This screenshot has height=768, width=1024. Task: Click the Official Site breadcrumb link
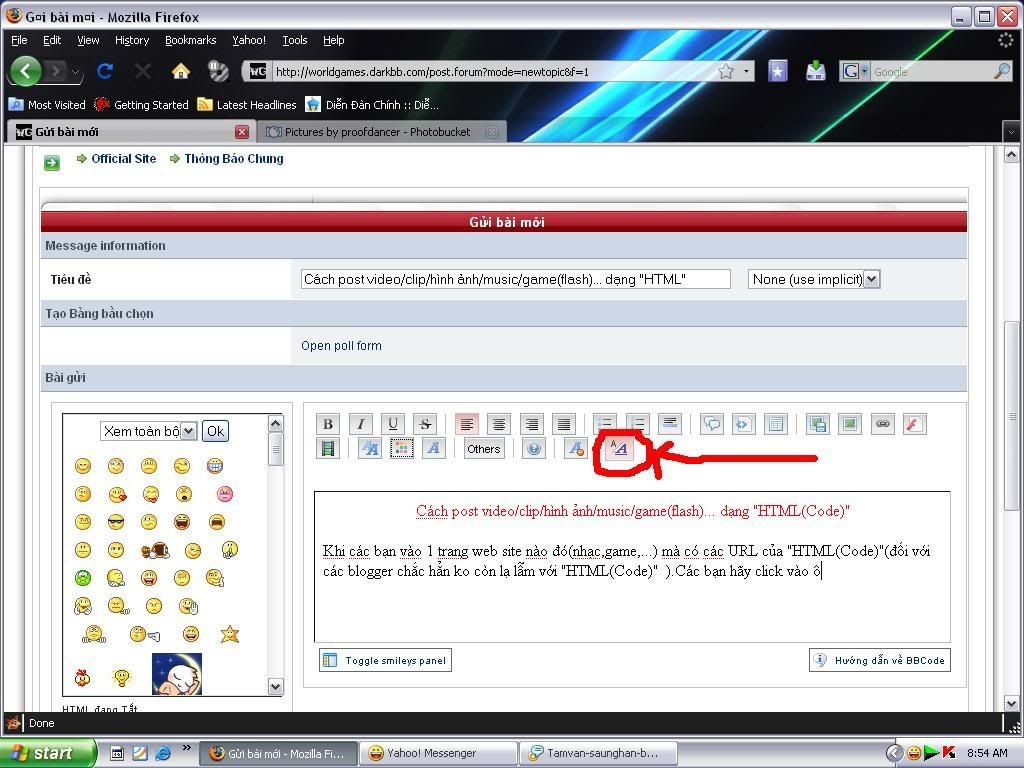click(x=123, y=159)
